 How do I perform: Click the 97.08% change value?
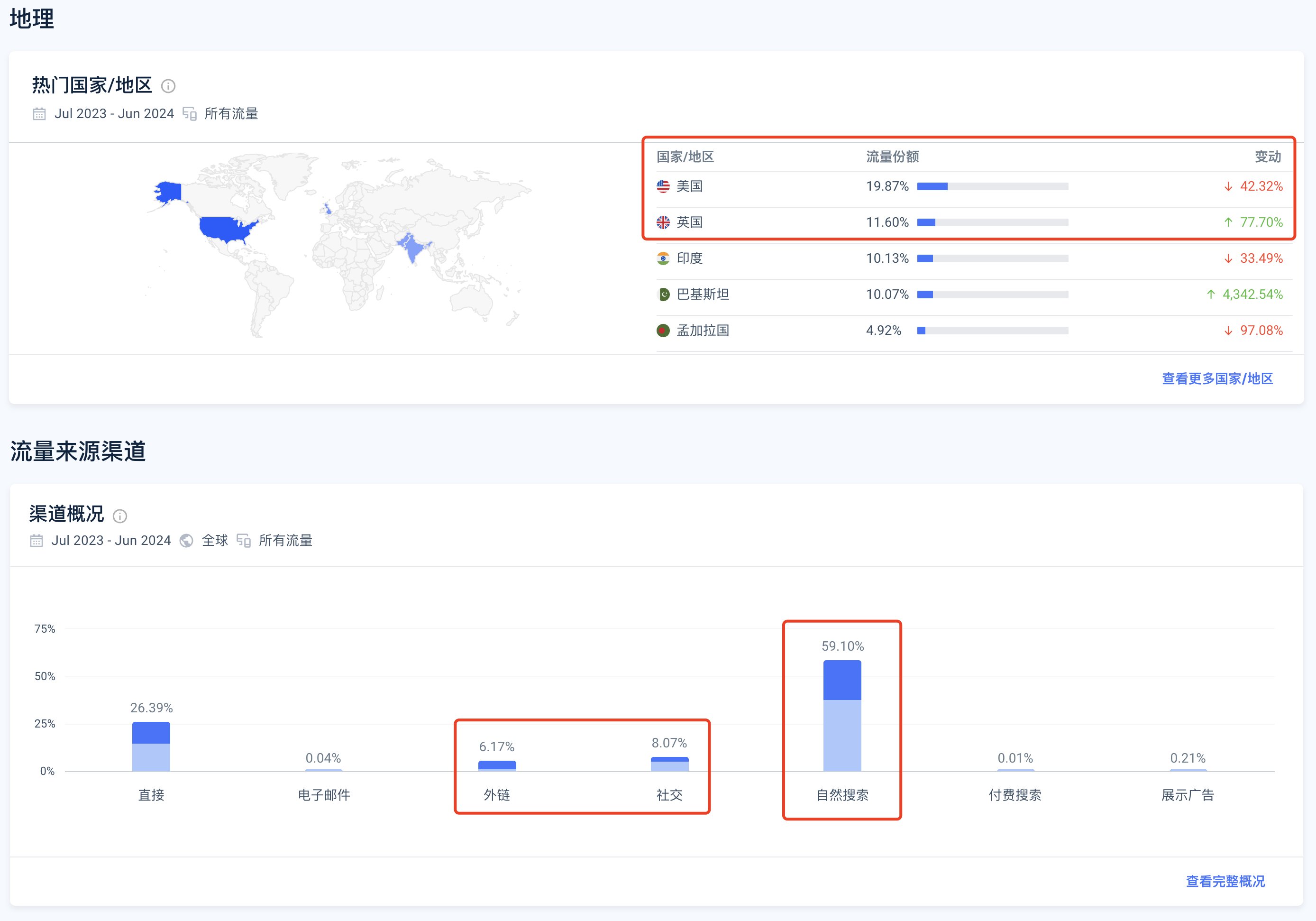click(x=1261, y=331)
